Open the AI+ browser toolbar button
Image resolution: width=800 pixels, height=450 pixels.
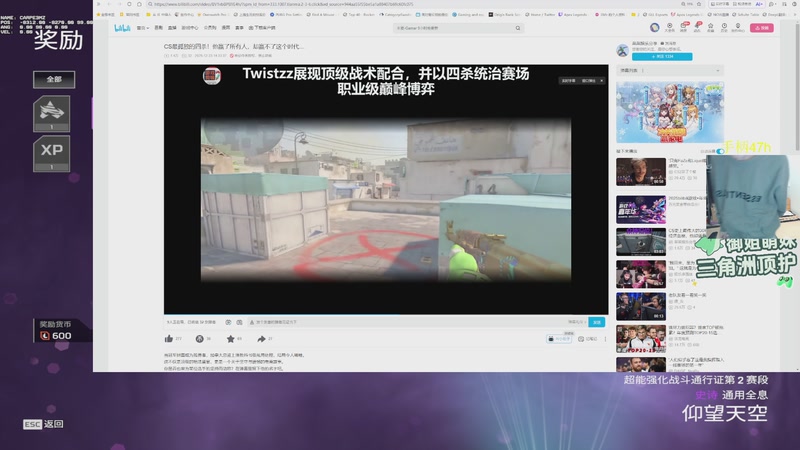(x=759, y=4)
